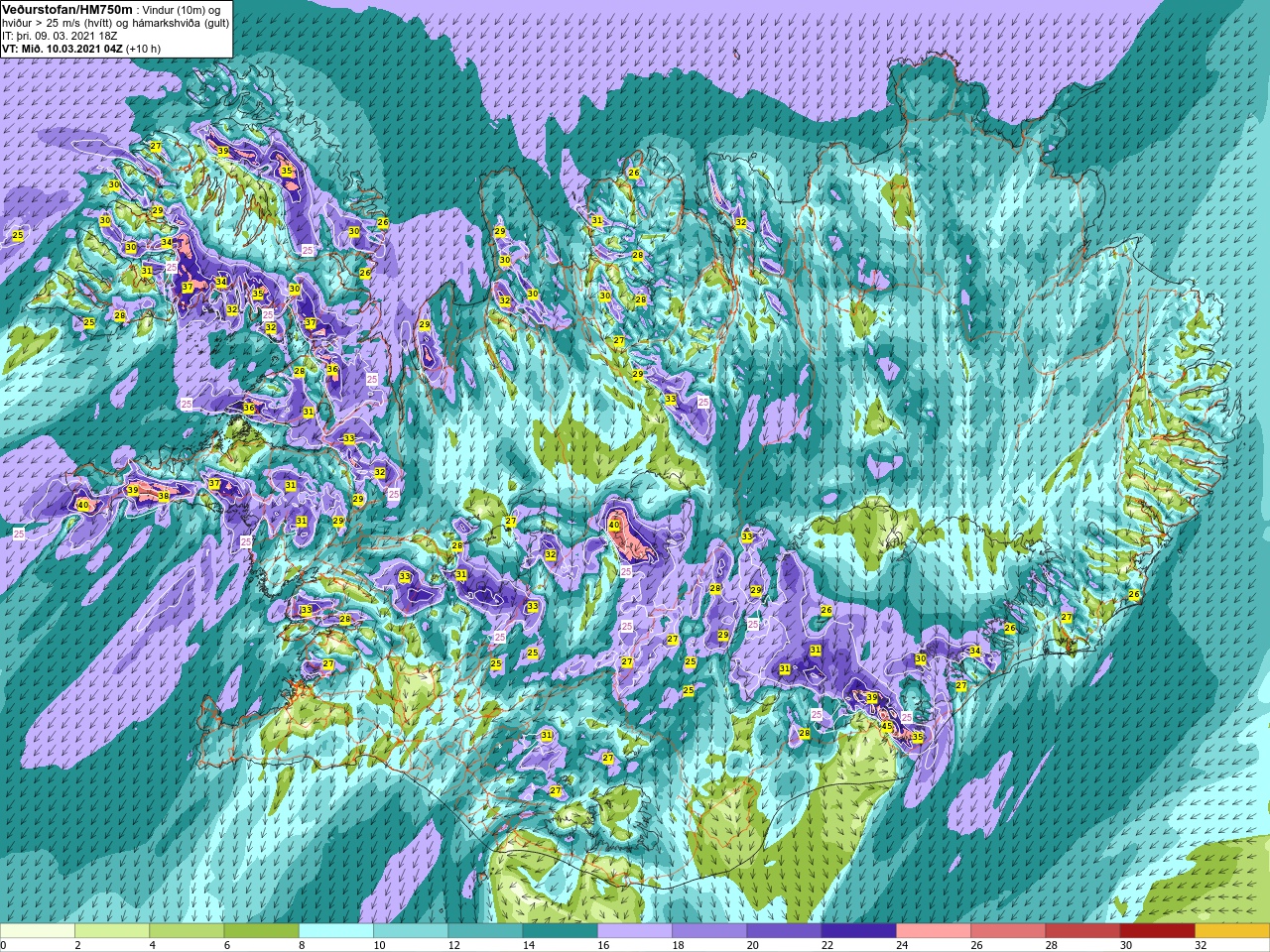The height and width of the screenshot is (952, 1270).
Task: Click the color scale tick label 22
Action: 827,945
